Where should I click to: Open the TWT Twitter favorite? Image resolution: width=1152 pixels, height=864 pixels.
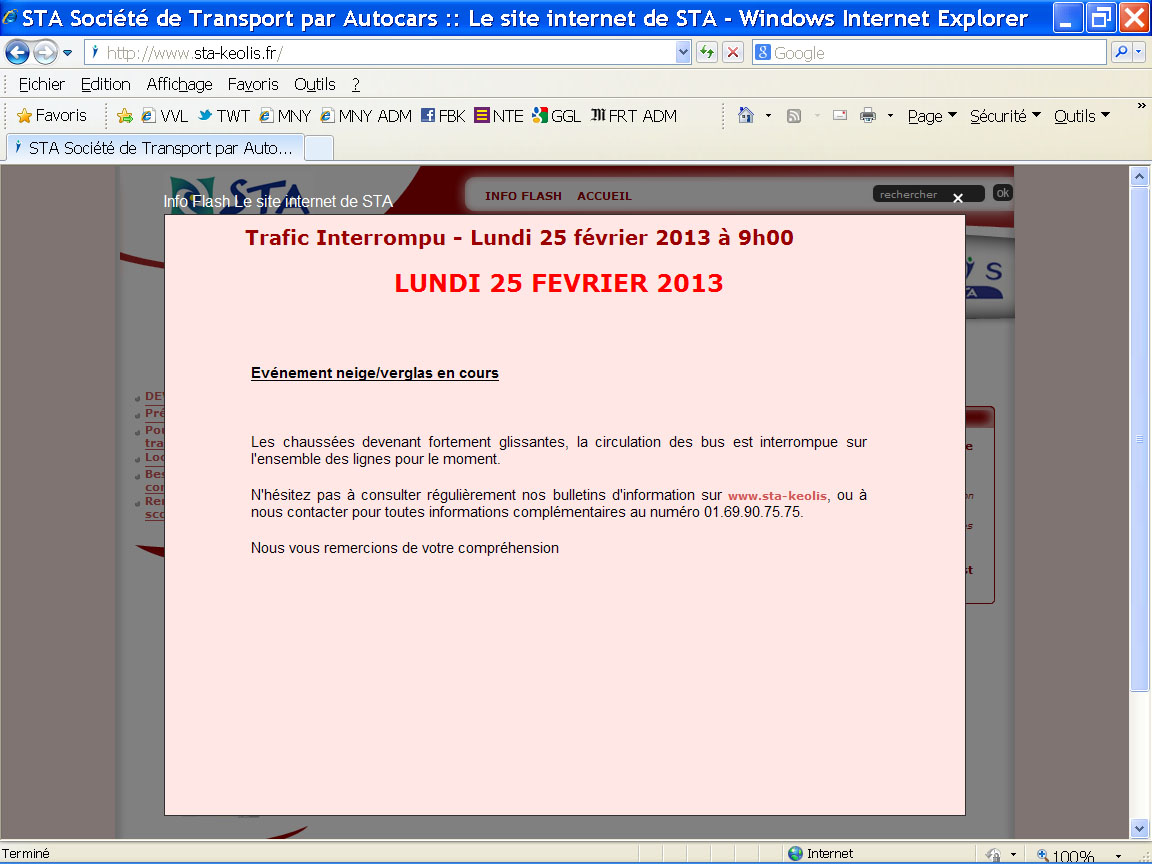point(223,116)
